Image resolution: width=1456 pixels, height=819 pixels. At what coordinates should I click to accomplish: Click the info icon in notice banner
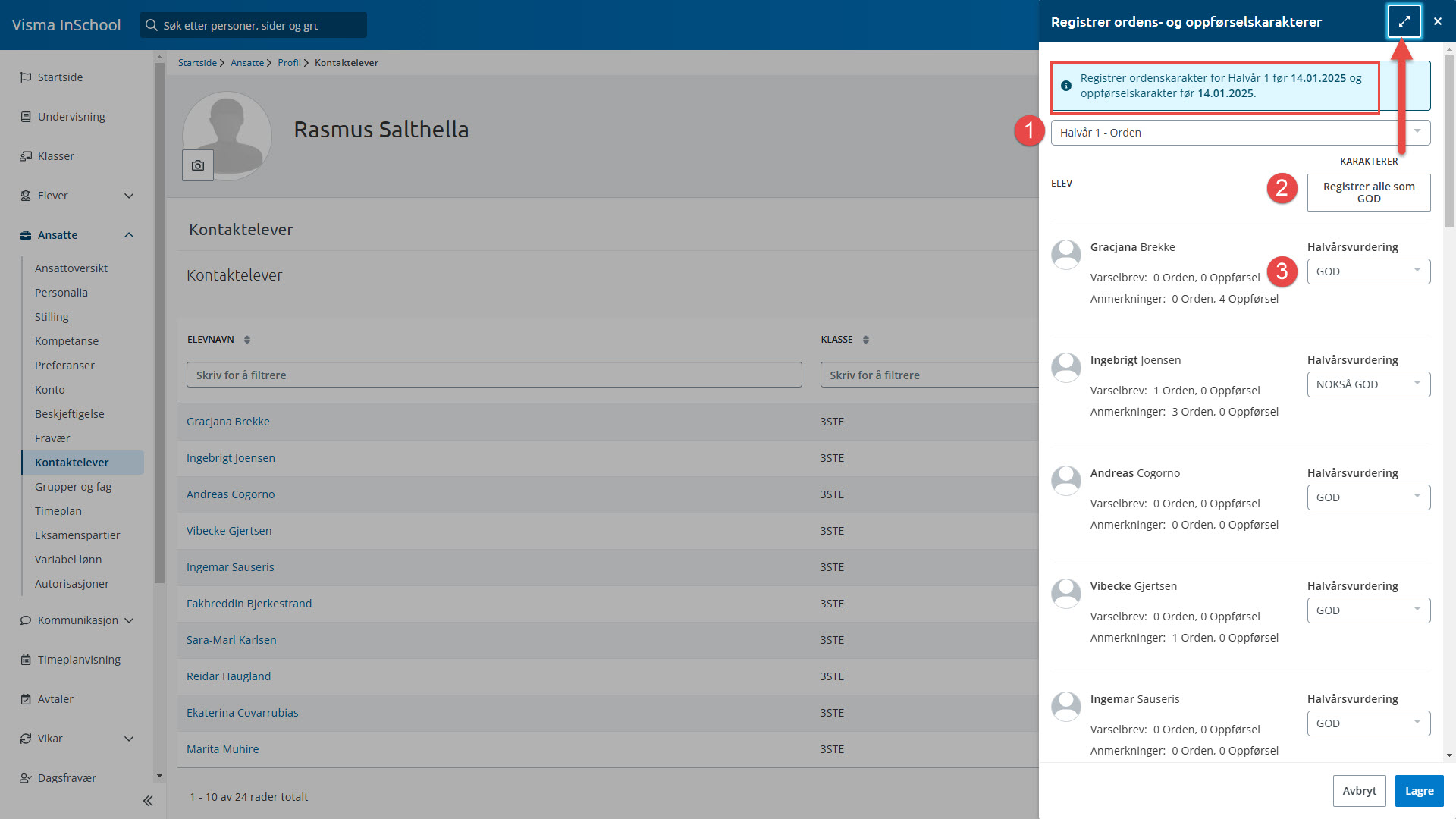pyautogui.click(x=1066, y=86)
